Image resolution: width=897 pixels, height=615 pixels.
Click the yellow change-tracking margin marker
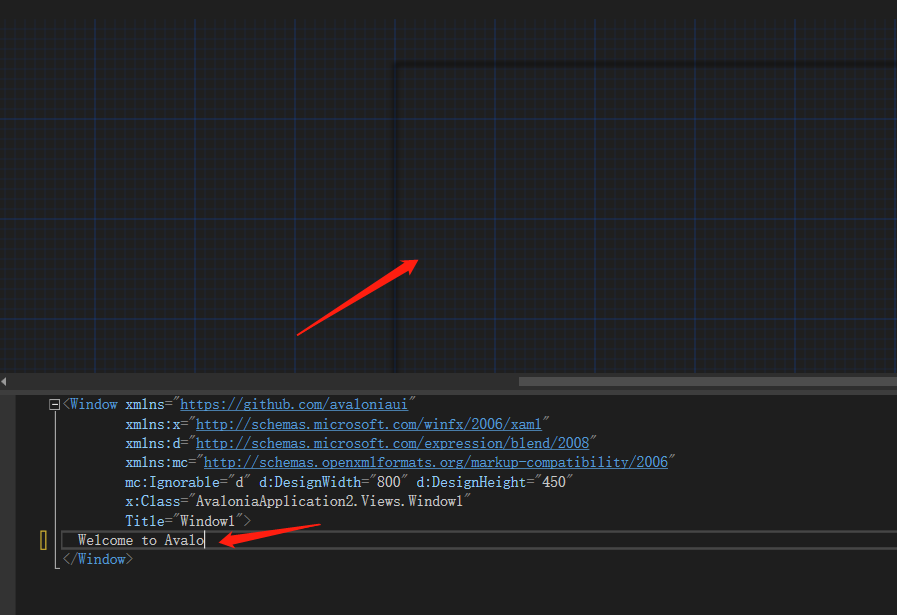click(42, 539)
